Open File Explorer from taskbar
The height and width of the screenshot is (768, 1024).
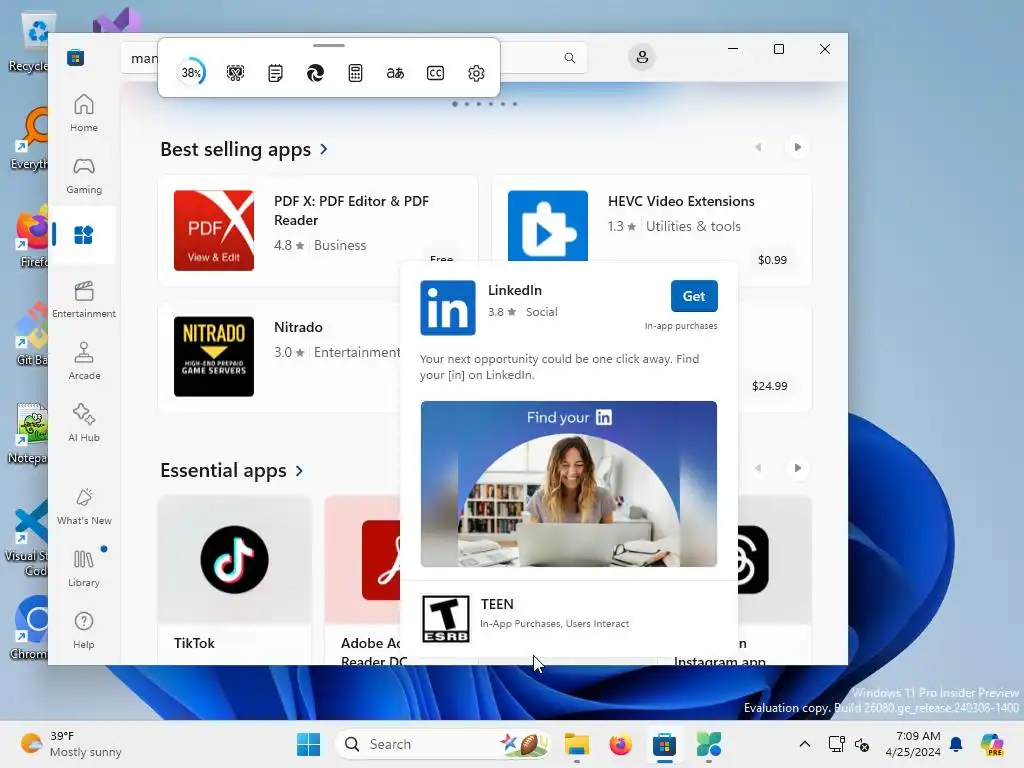pos(577,744)
